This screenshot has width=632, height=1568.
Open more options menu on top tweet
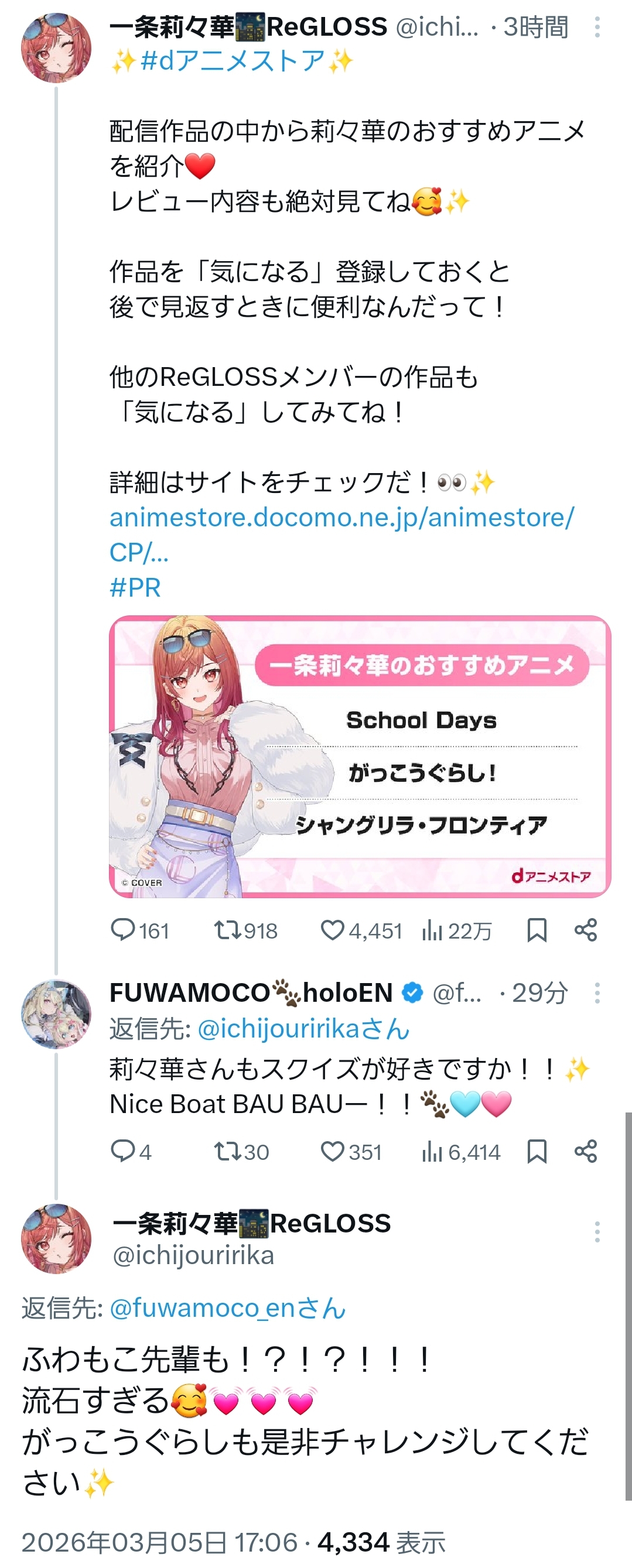597,27
